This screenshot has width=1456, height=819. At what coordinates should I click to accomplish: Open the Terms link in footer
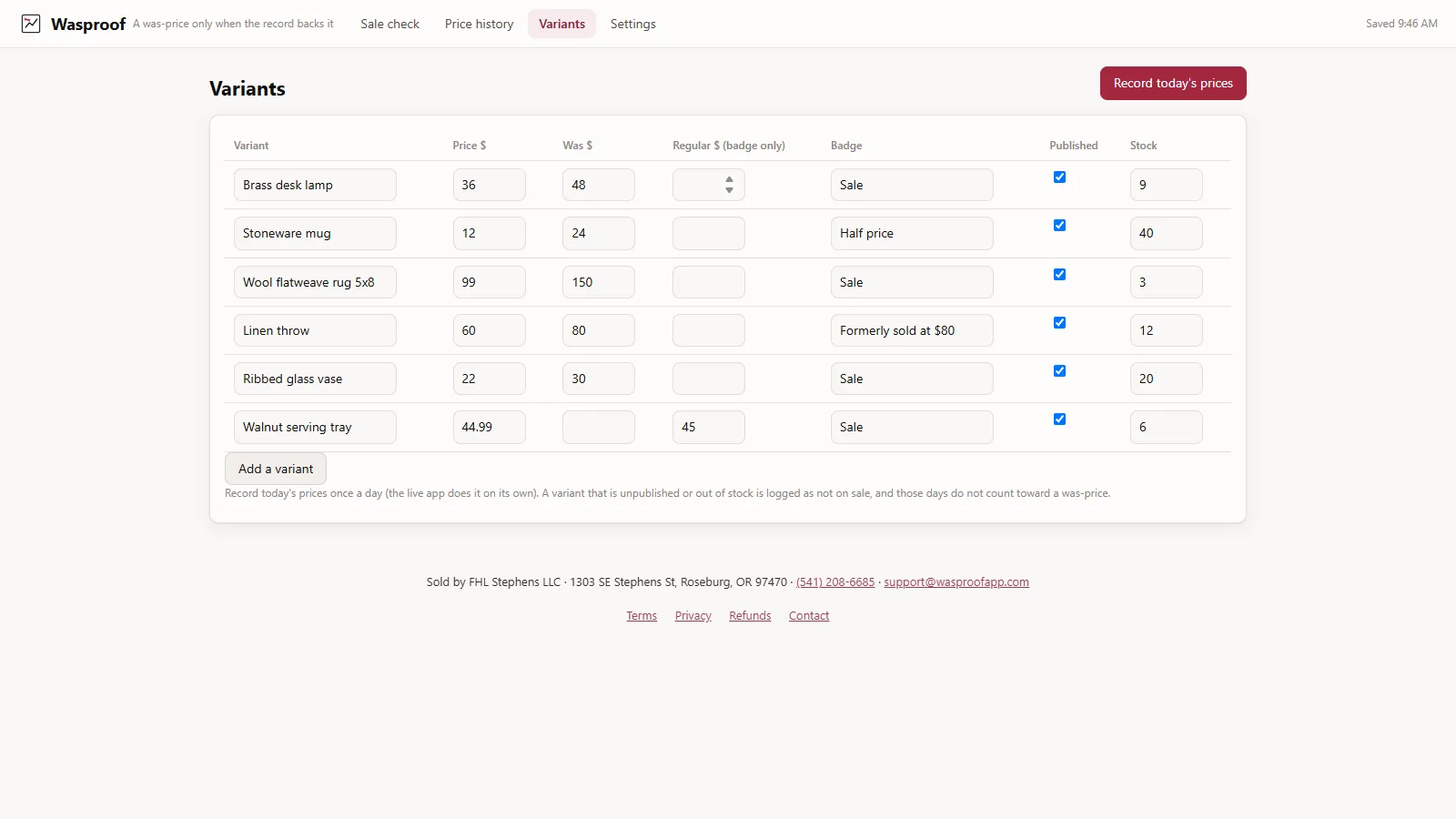click(642, 616)
